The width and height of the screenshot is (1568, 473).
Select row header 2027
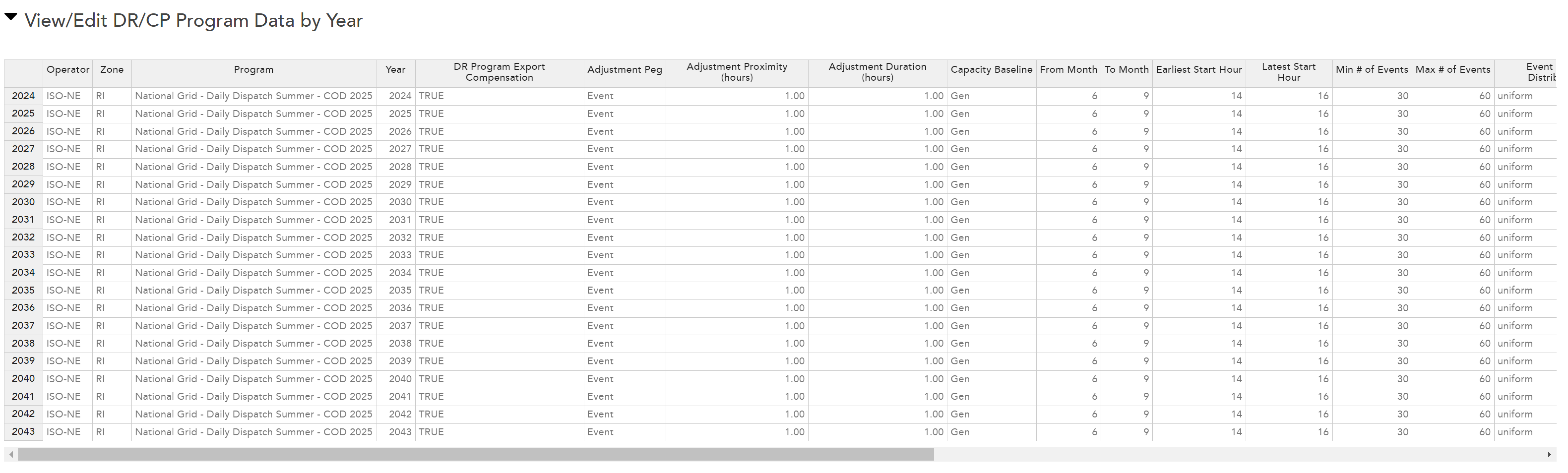tap(23, 149)
